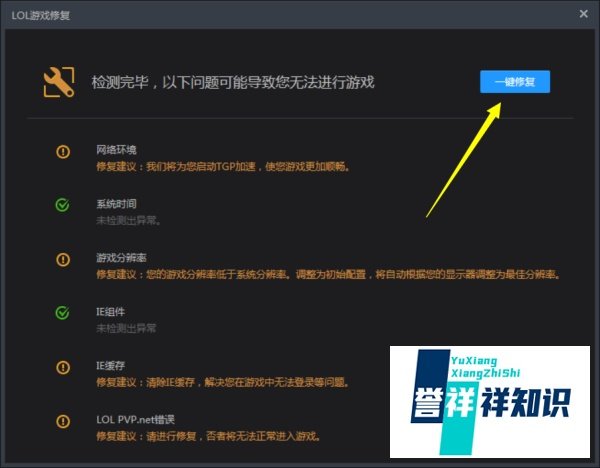Select the LOL PVP.net错误 item title

tap(135, 419)
